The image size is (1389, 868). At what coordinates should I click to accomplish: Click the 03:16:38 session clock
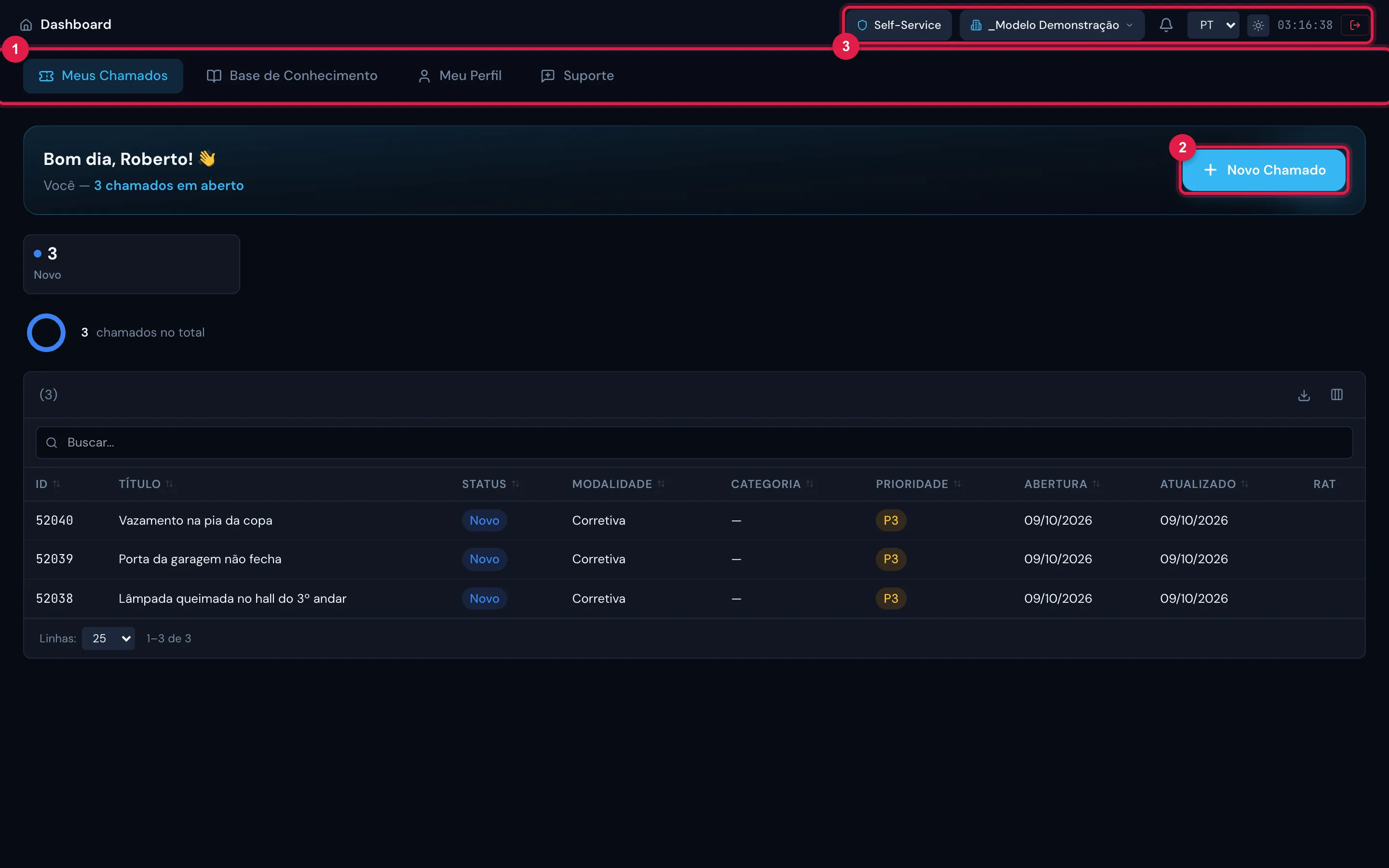pyautogui.click(x=1305, y=25)
